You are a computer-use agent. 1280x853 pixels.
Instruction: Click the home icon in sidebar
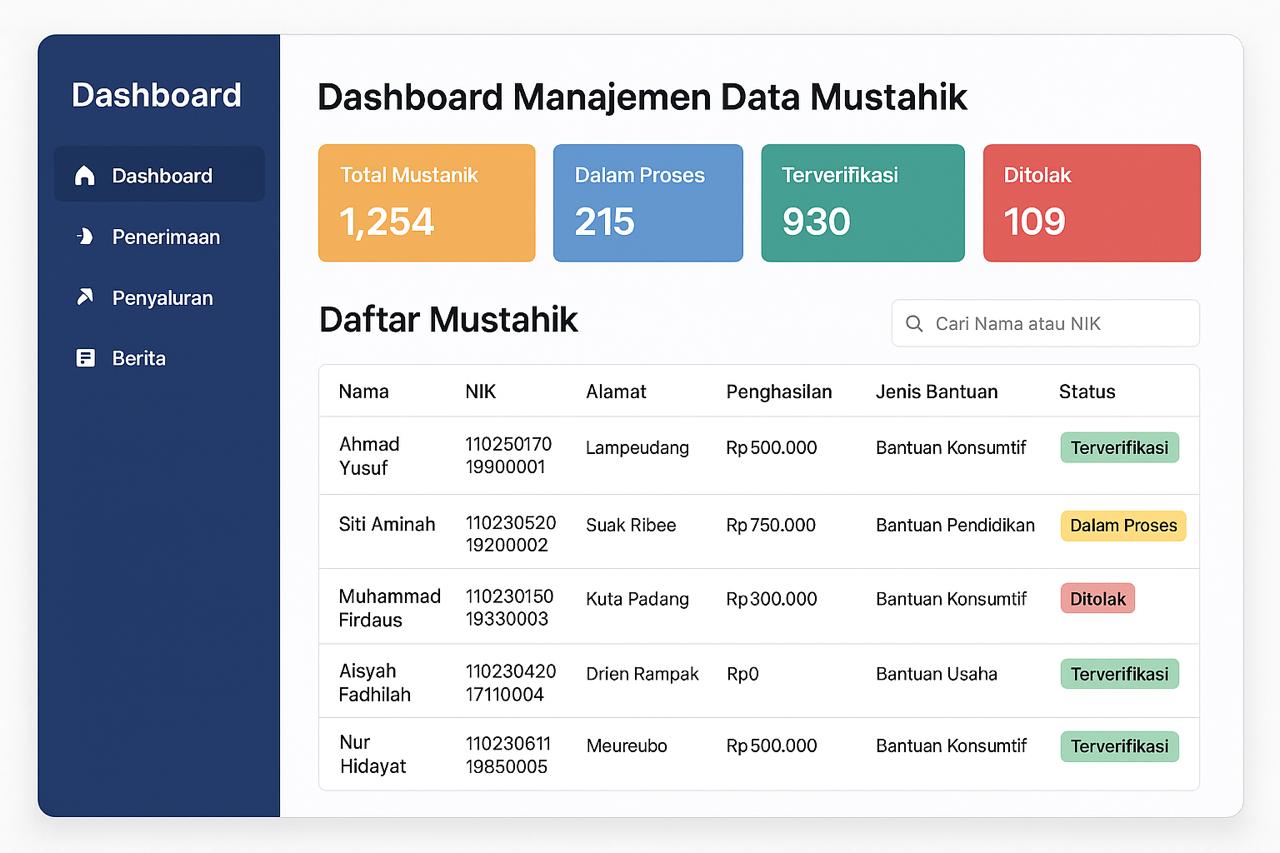coord(85,176)
